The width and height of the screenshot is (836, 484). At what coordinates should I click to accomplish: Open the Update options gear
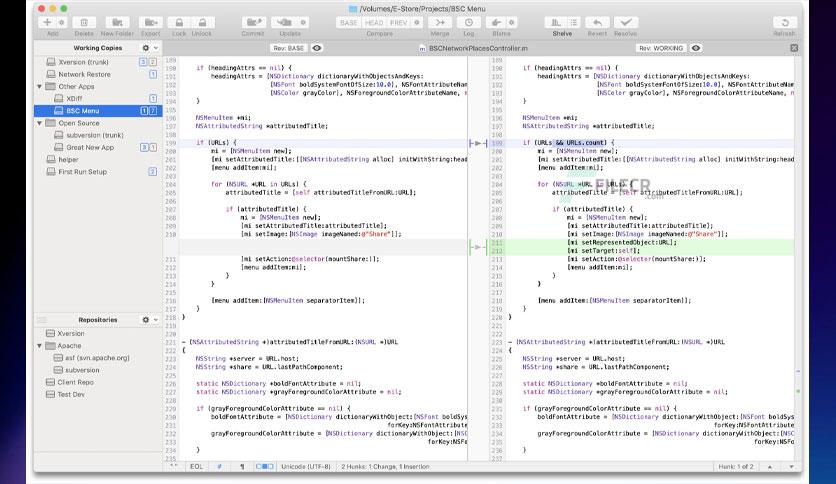pos(303,22)
